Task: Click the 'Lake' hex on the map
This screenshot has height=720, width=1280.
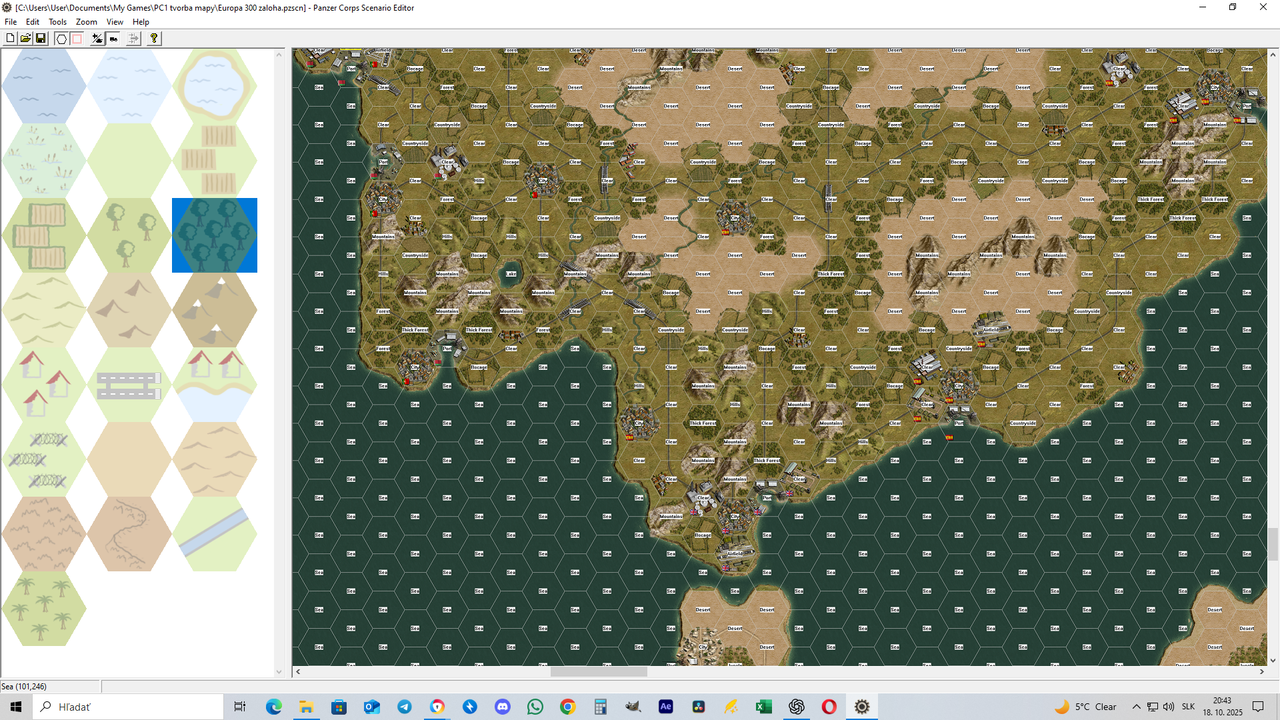Action: tap(511, 273)
